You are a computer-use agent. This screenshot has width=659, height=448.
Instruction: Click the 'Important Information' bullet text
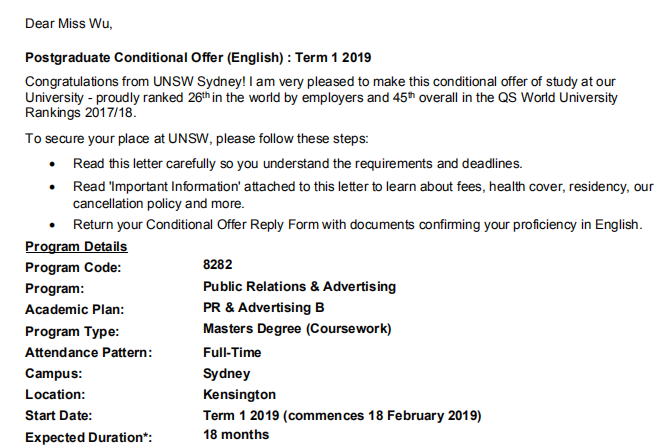363,195
